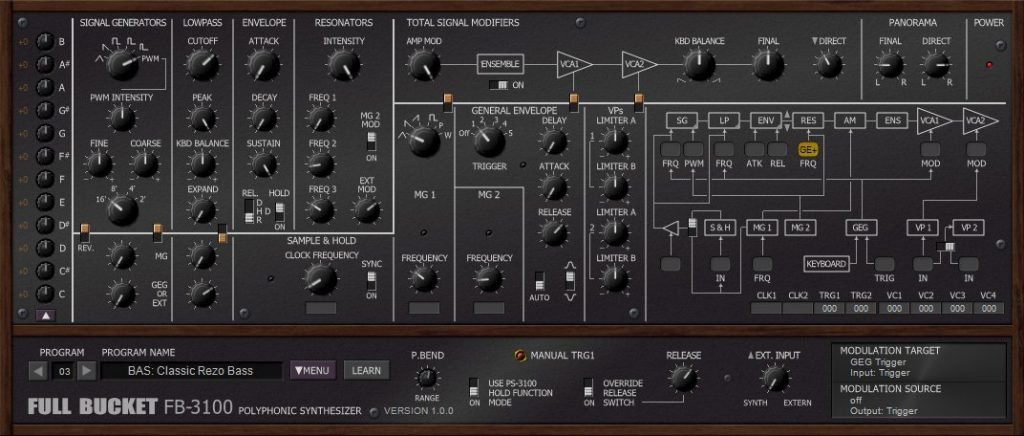Click the MG 1 FREQUENCY knob
Screen dimensions: 1024x436
coord(424,279)
